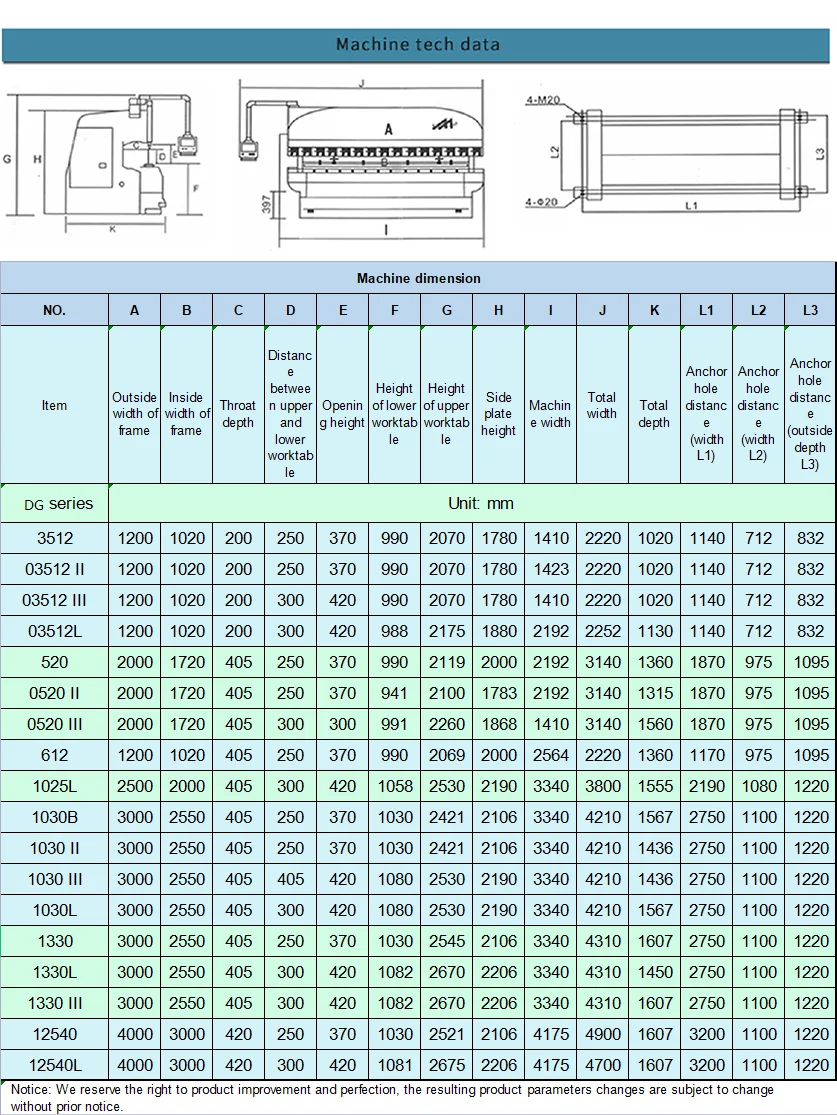Click value '1423' in the 03512 II row

point(551,570)
